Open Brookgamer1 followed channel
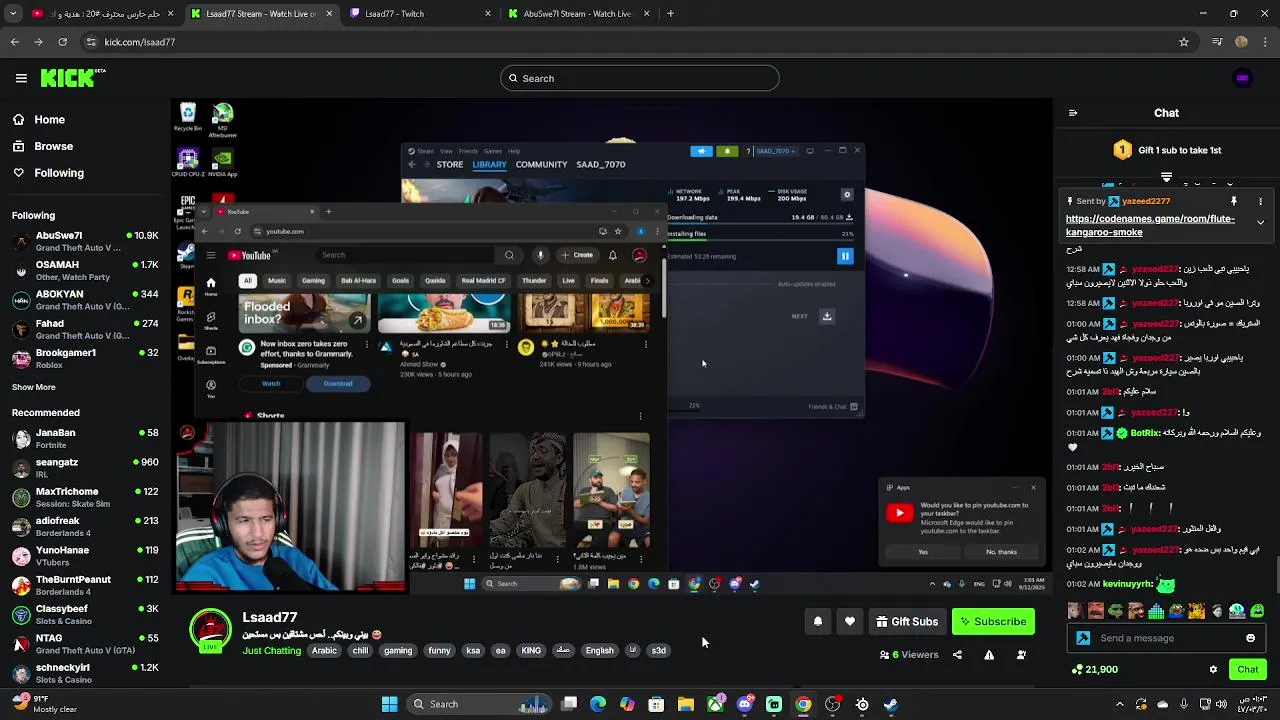This screenshot has height=720, width=1280. tap(85, 358)
